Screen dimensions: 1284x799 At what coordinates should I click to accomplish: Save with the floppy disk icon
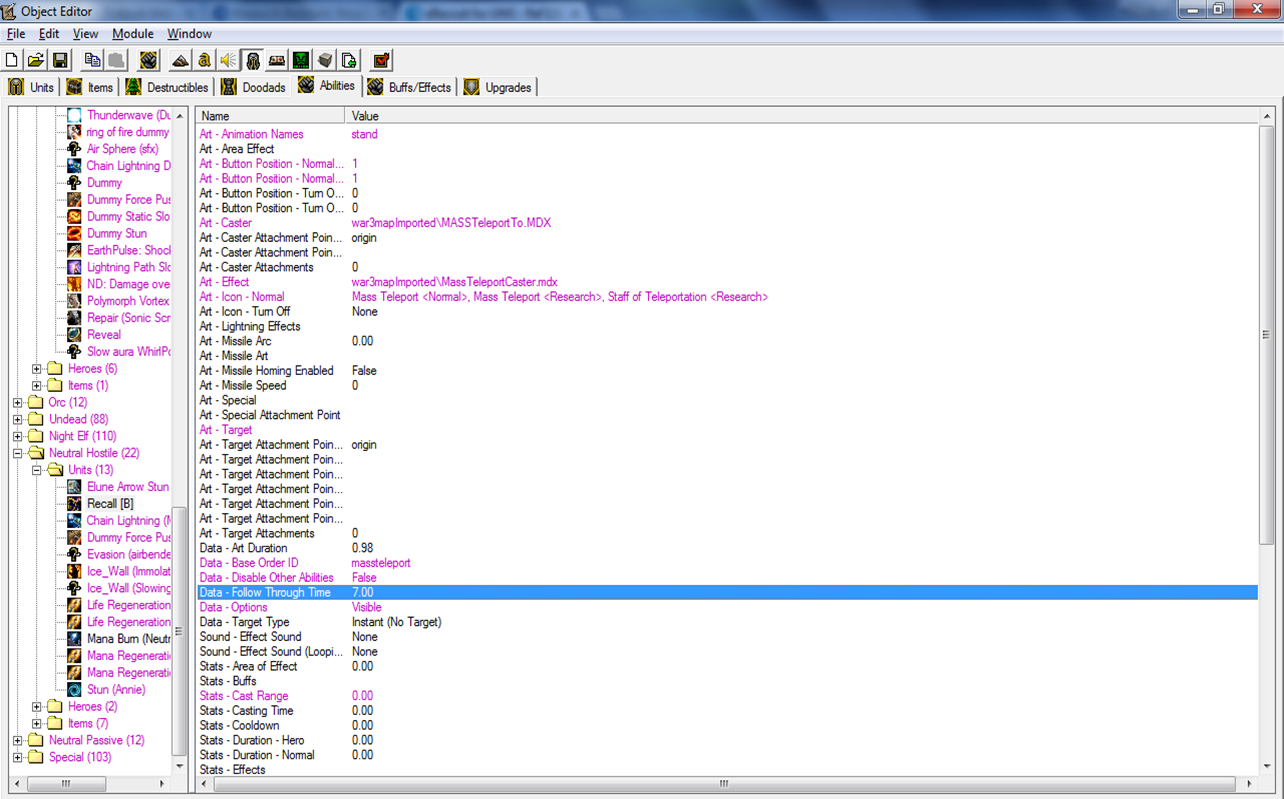[x=59, y=61]
